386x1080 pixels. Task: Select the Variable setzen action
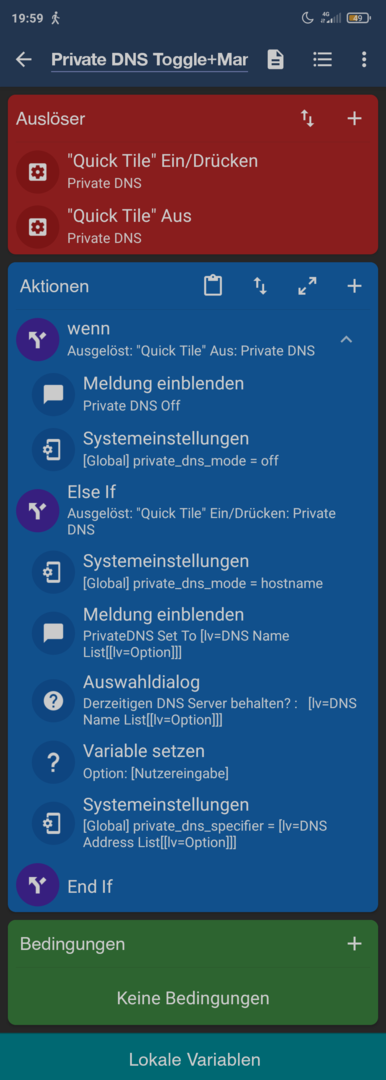193,762
